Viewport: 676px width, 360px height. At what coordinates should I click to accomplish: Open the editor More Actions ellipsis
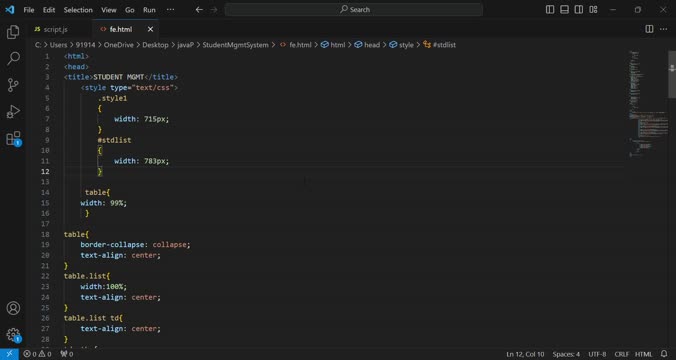coord(663,29)
